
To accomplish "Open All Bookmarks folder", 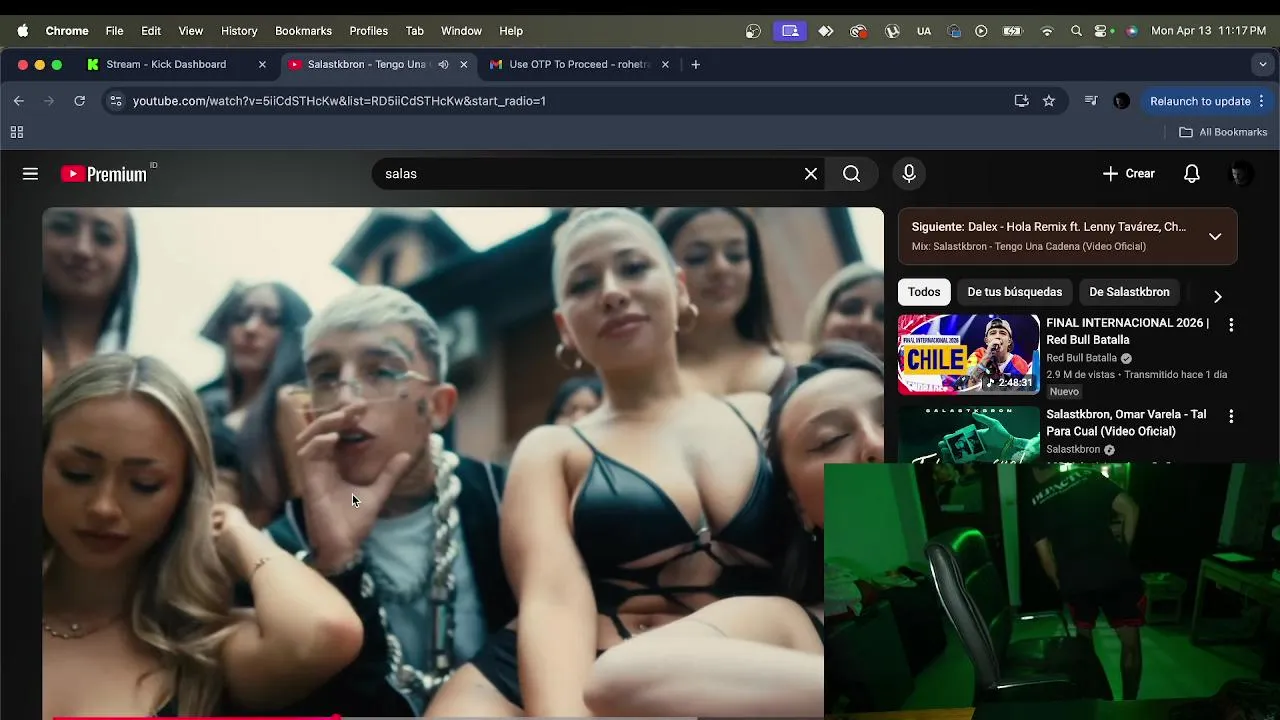I will (1223, 132).
